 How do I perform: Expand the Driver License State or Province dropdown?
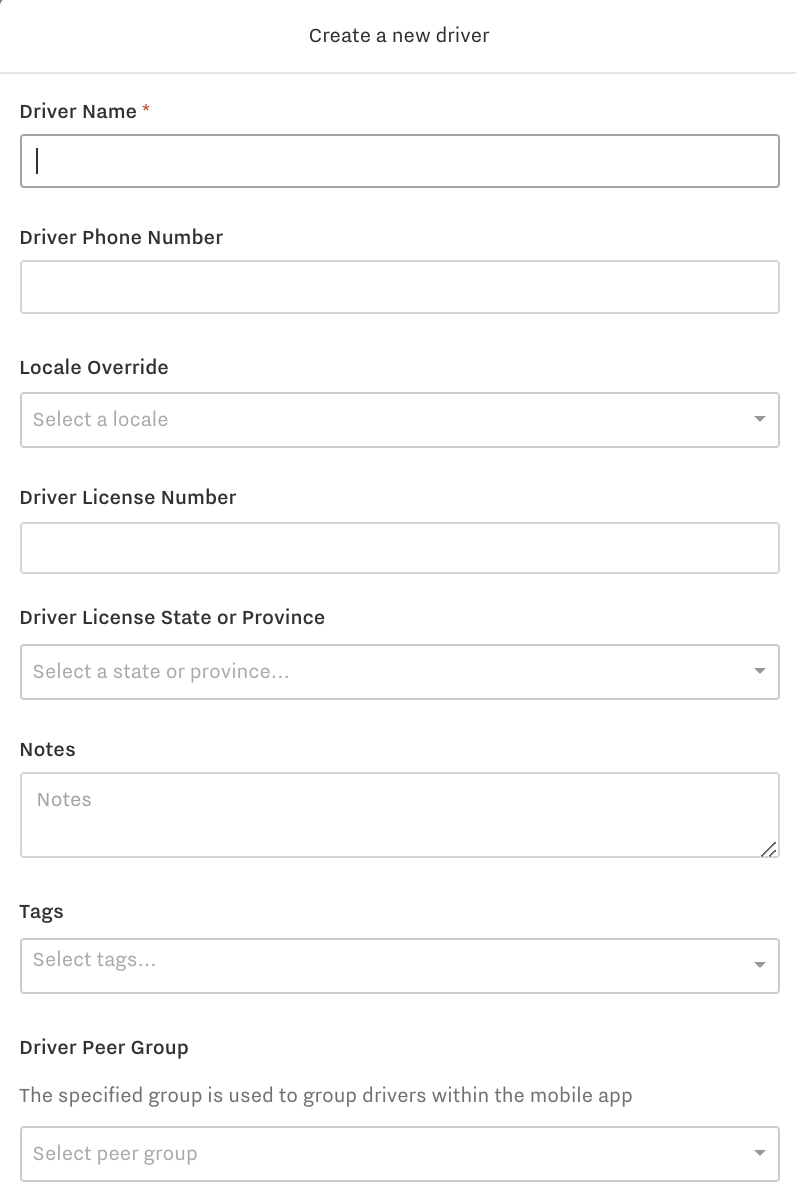(400, 671)
